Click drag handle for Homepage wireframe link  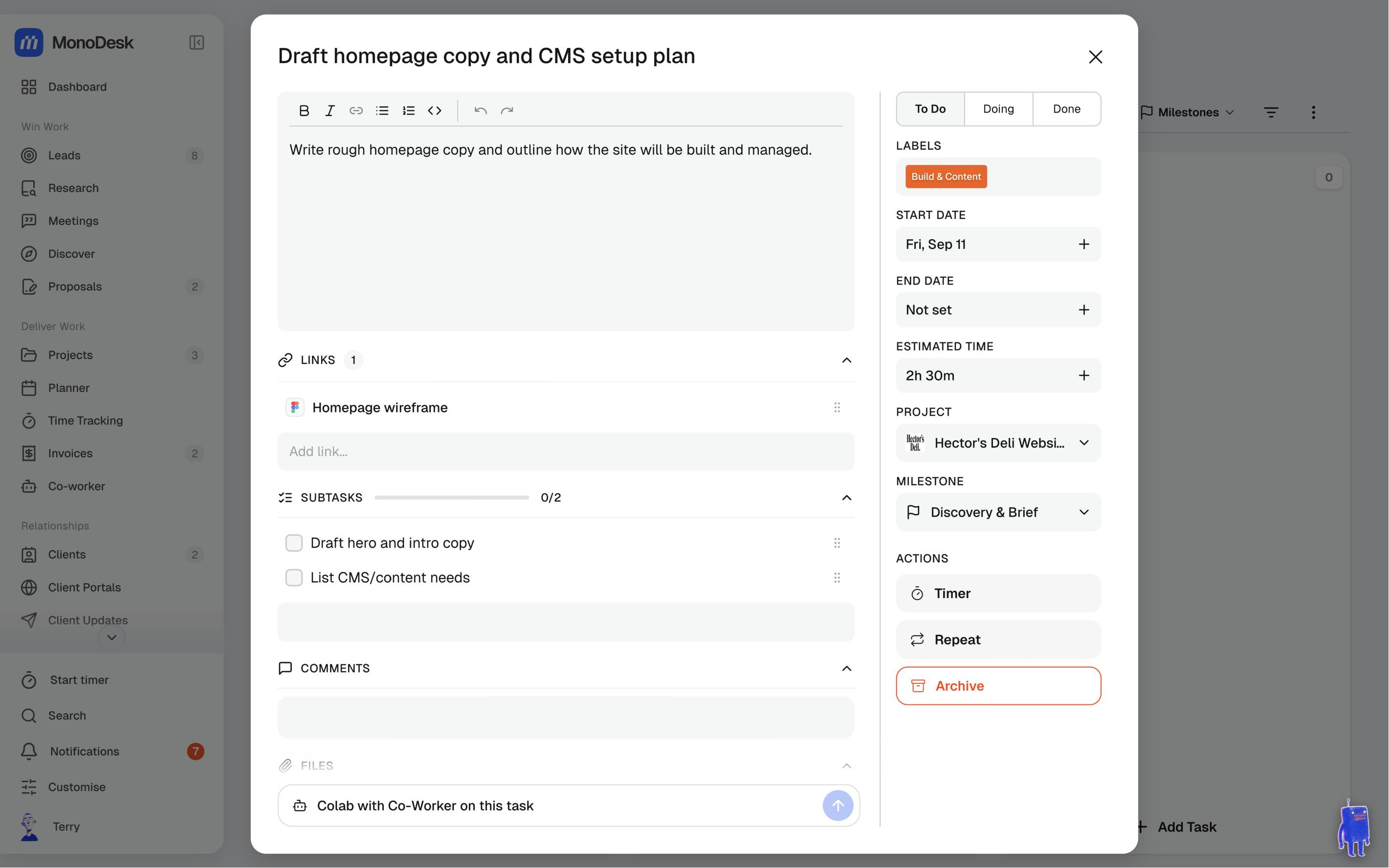click(837, 407)
